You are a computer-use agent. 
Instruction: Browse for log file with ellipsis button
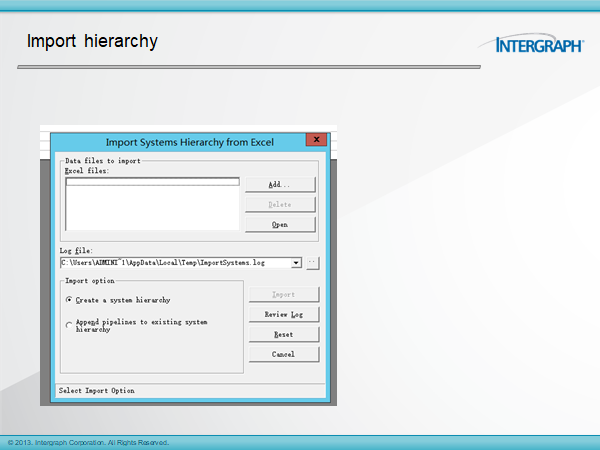(x=312, y=263)
